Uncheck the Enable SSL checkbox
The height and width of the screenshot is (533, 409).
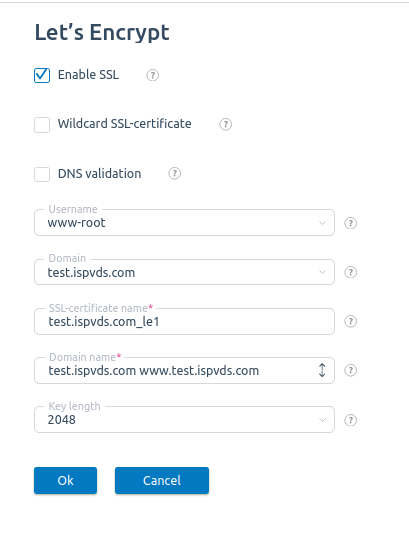[42, 75]
